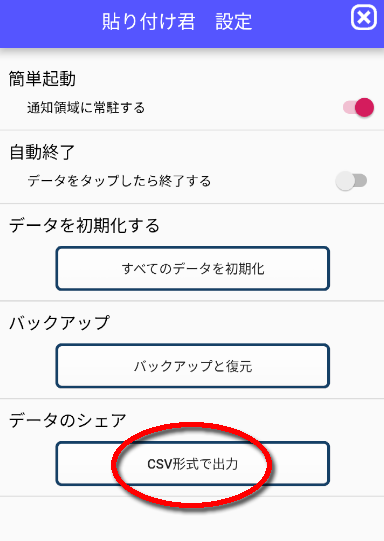Click the blue header bar left of title
The height and width of the screenshot is (541, 384).
point(48,22)
